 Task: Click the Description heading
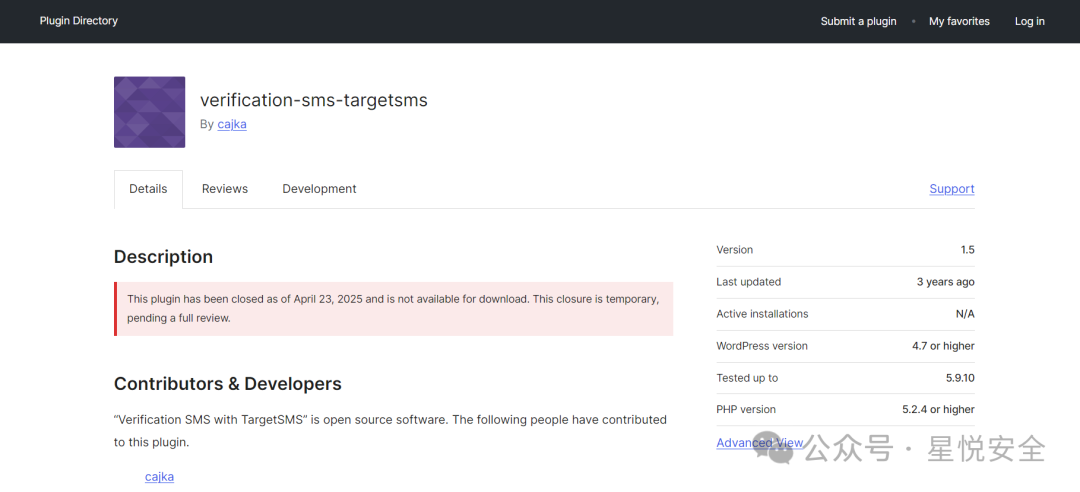coord(163,257)
